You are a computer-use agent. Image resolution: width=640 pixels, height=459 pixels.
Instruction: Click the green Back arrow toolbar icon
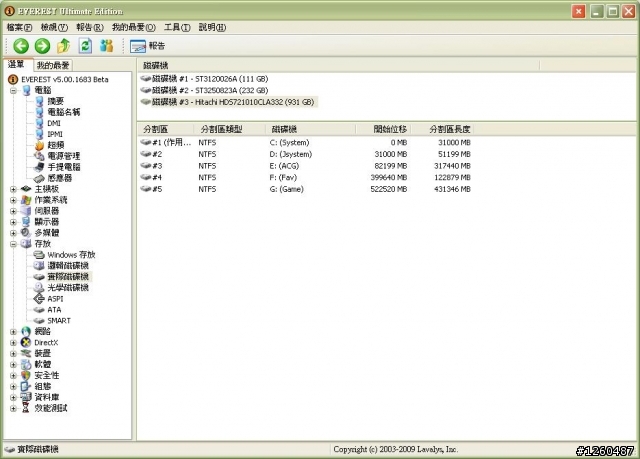click(21, 46)
